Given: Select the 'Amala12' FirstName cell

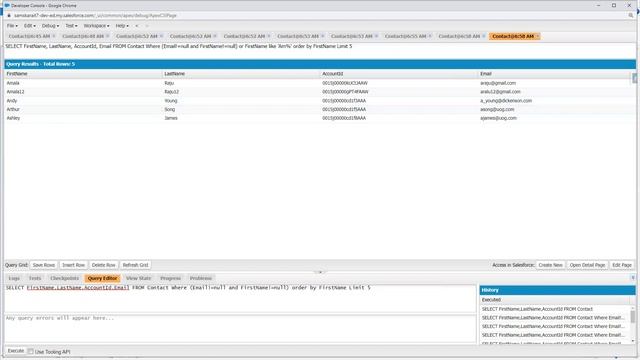Looking at the screenshot, I should click(83, 92).
